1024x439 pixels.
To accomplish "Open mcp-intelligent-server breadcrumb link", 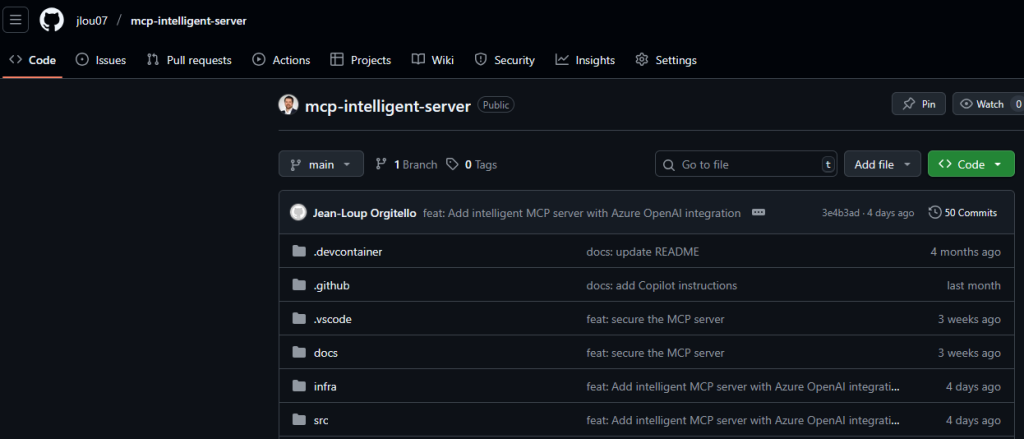I will [x=188, y=21].
